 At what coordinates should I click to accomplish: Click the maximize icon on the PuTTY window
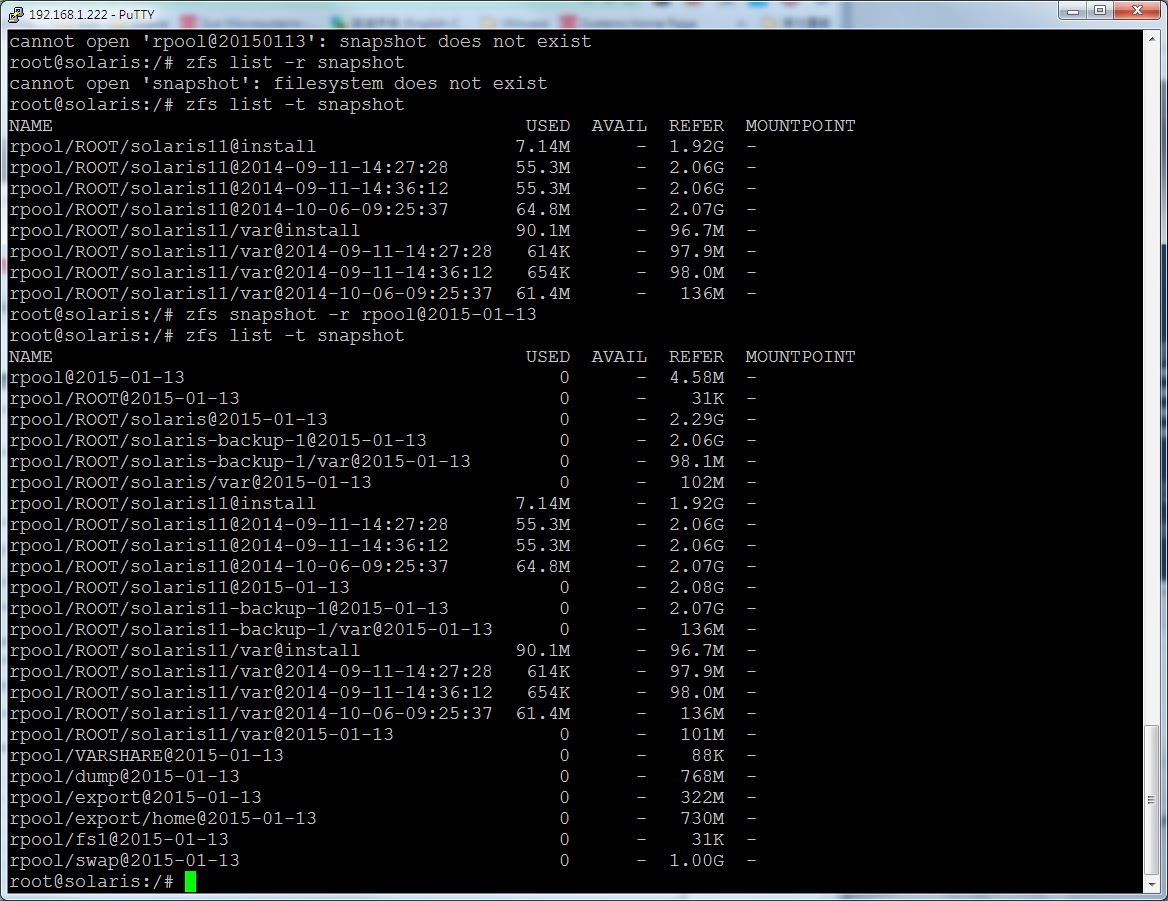(1100, 10)
